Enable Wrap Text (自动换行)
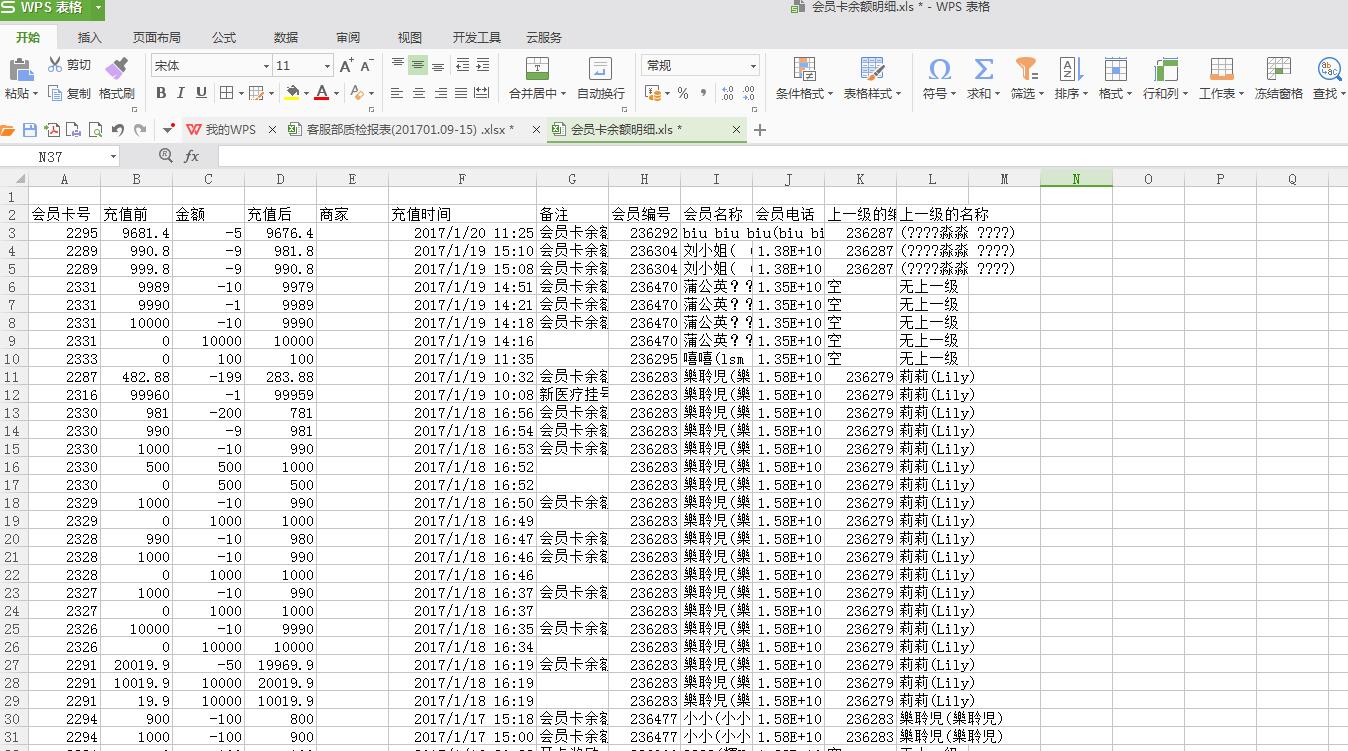1348x751 pixels. 600,69
